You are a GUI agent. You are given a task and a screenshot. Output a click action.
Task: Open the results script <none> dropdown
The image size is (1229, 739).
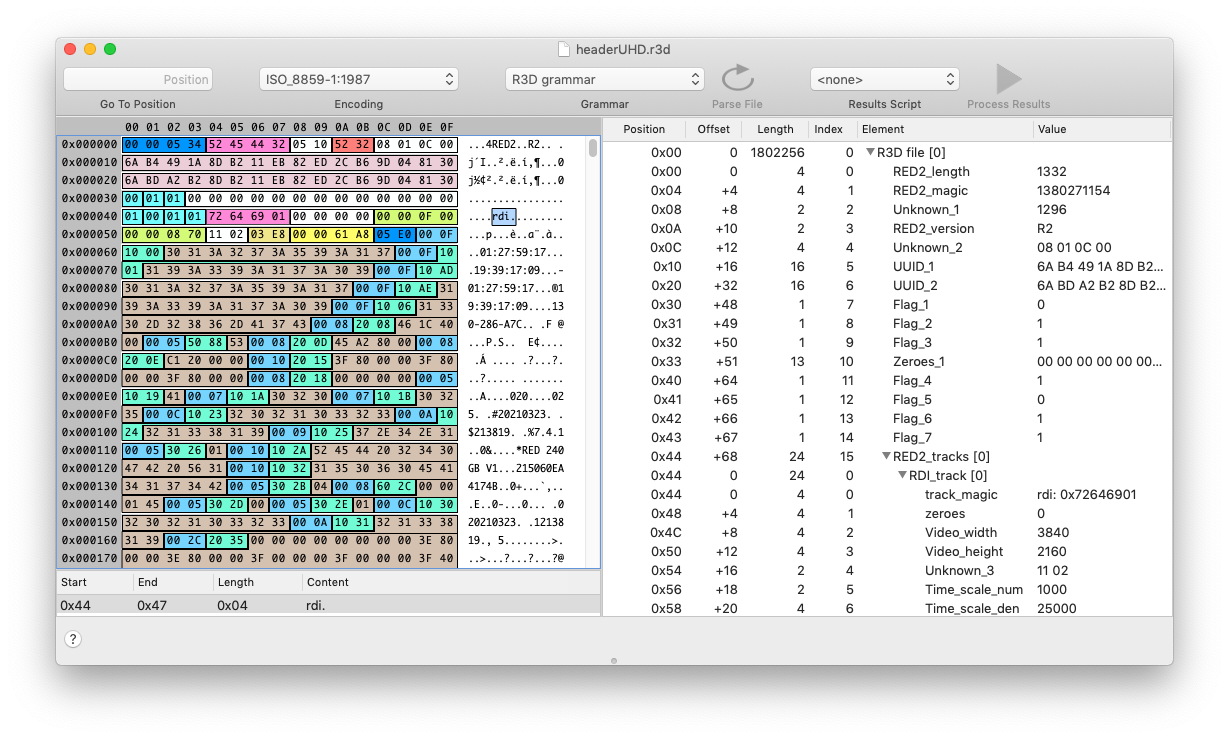884,79
